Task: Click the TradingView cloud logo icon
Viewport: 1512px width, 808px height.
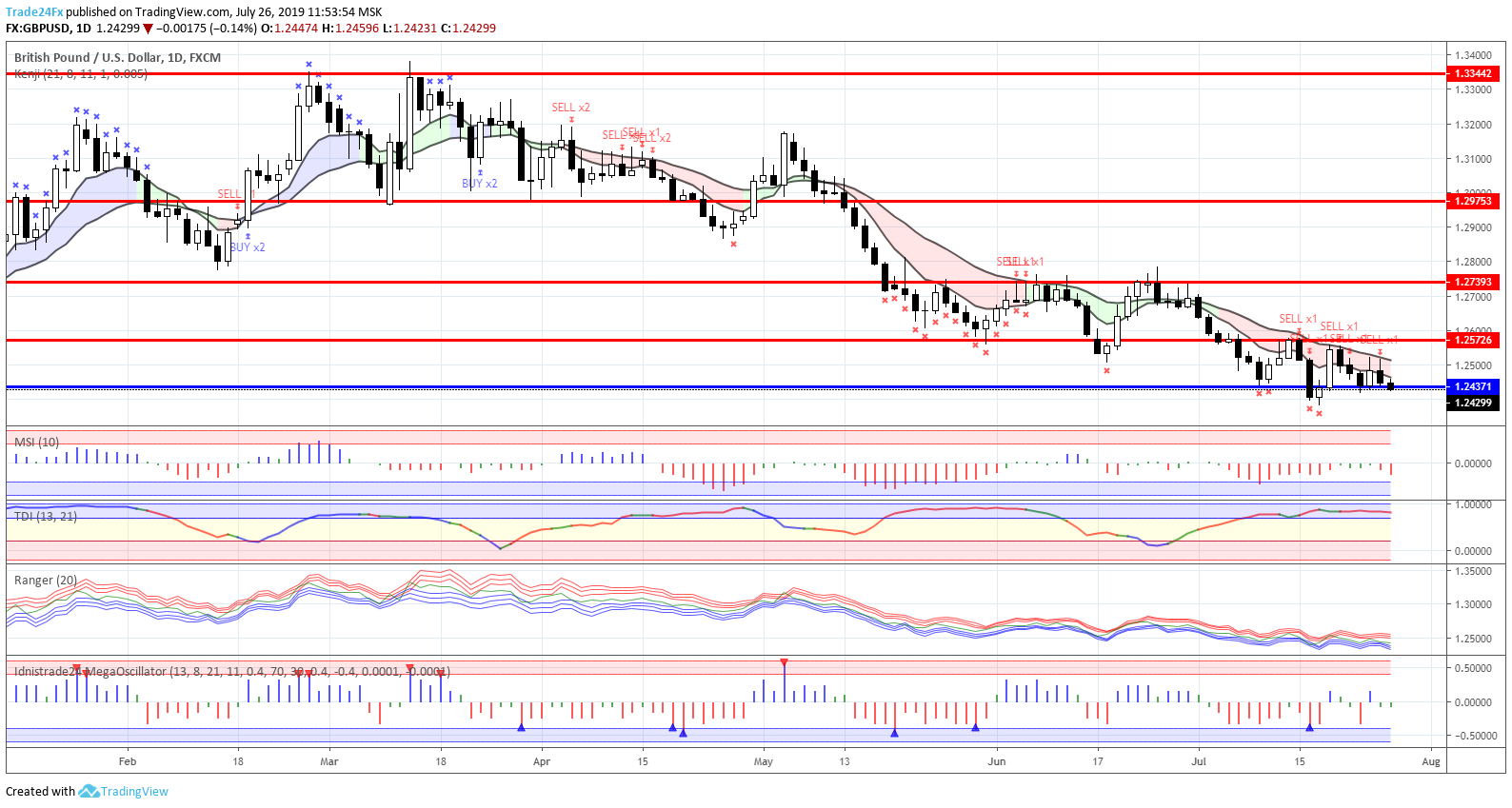Action: pyautogui.click(x=89, y=791)
